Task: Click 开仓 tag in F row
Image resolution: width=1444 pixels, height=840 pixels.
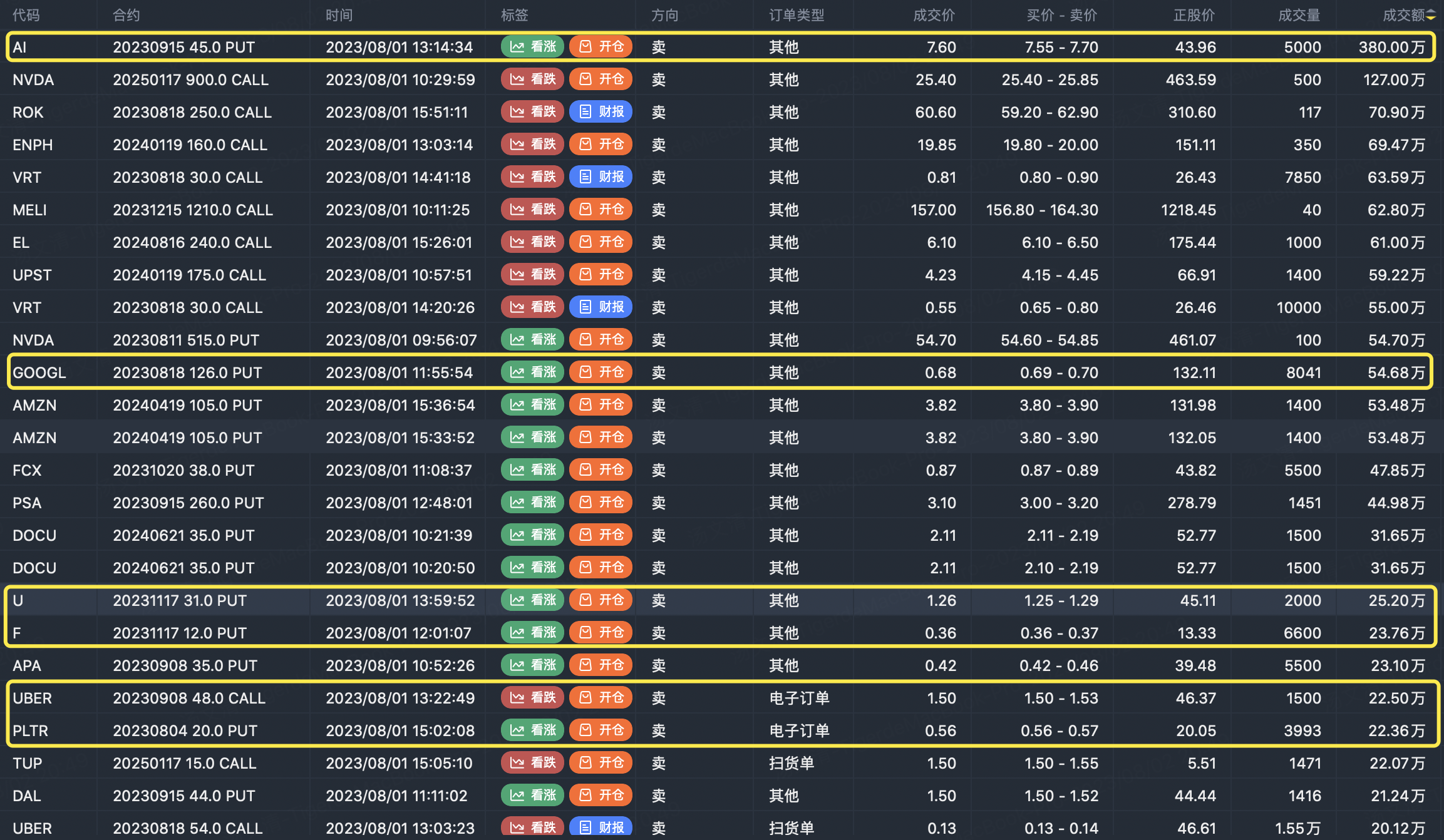Action: 601,633
